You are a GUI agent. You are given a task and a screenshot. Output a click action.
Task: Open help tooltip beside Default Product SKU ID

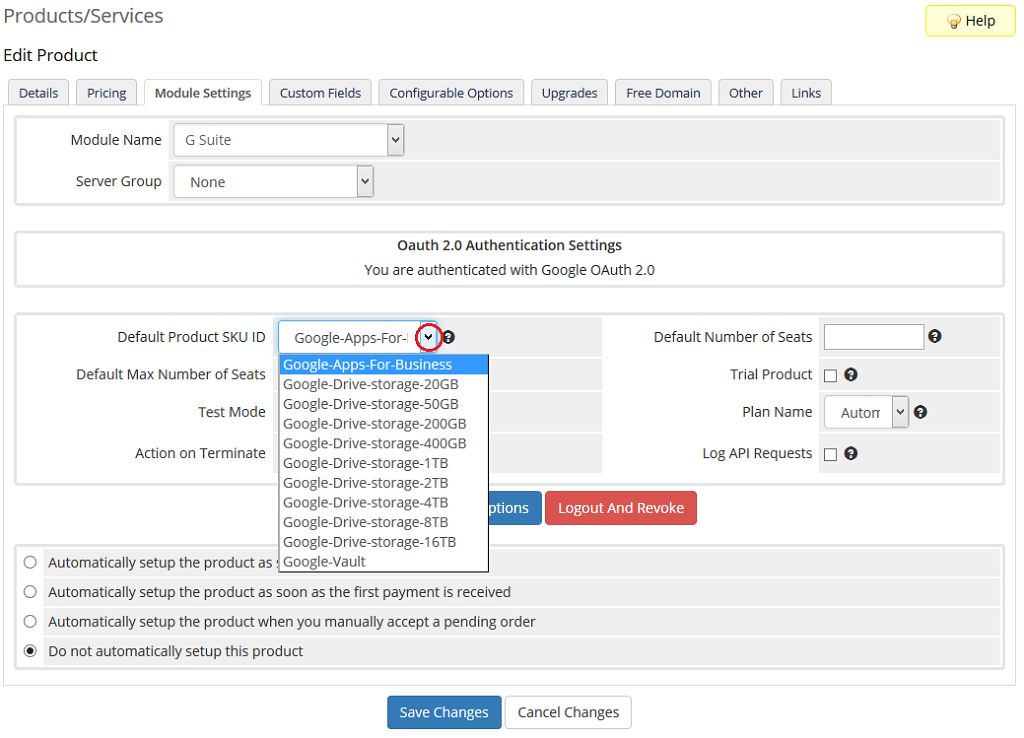[449, 337]
